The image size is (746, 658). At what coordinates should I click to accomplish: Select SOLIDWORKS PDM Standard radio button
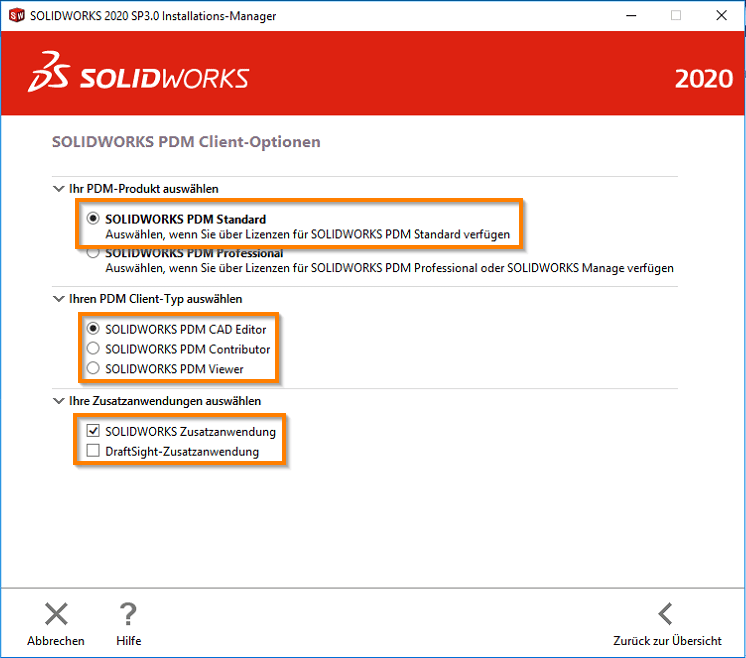[x=93, y=218]
